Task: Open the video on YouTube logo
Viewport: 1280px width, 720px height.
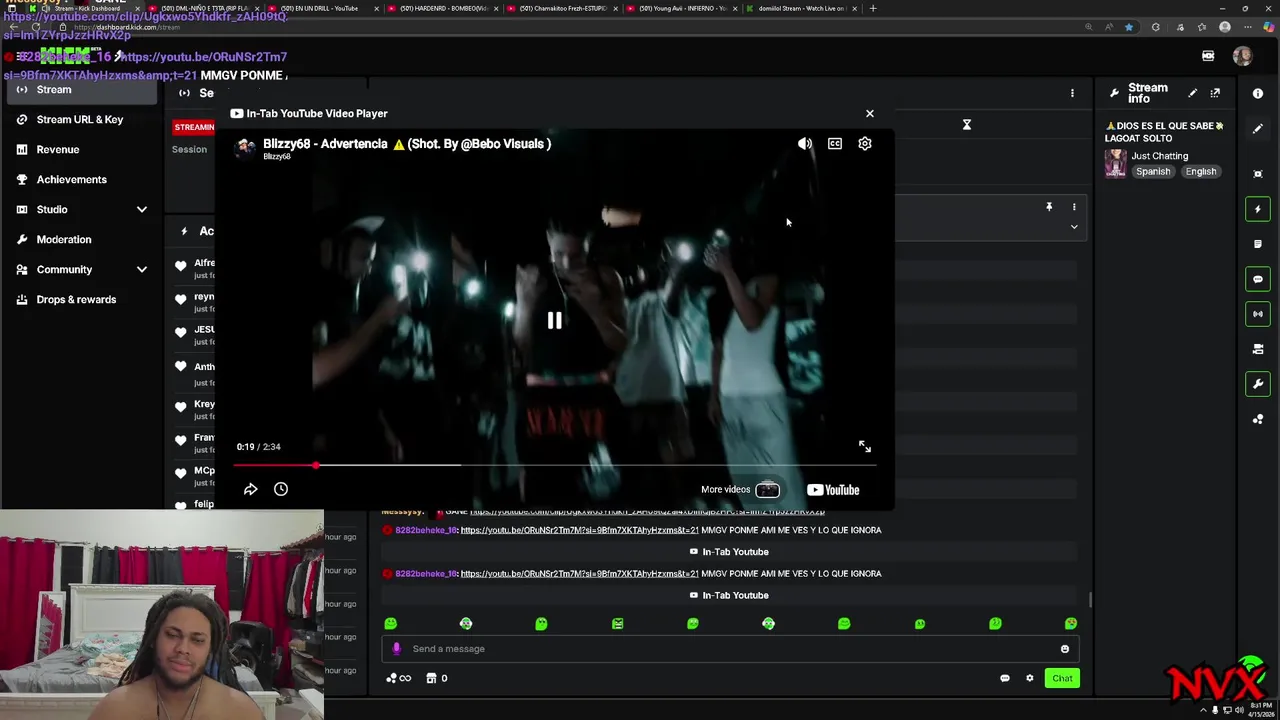Action: pyautogui.click(x=833, y=490)
